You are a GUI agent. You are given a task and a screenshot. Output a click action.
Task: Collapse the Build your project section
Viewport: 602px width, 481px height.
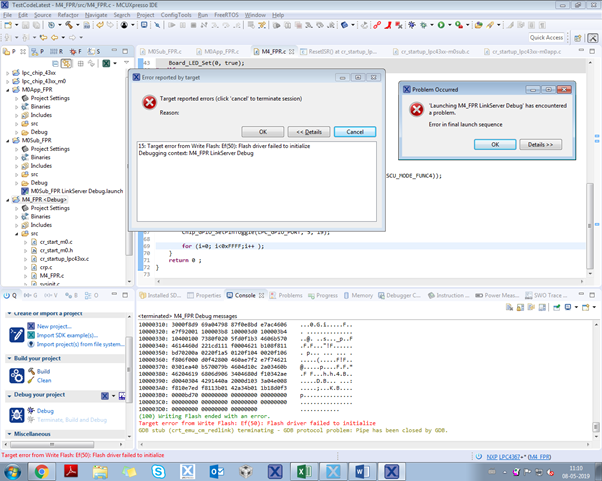pos(9,359)
